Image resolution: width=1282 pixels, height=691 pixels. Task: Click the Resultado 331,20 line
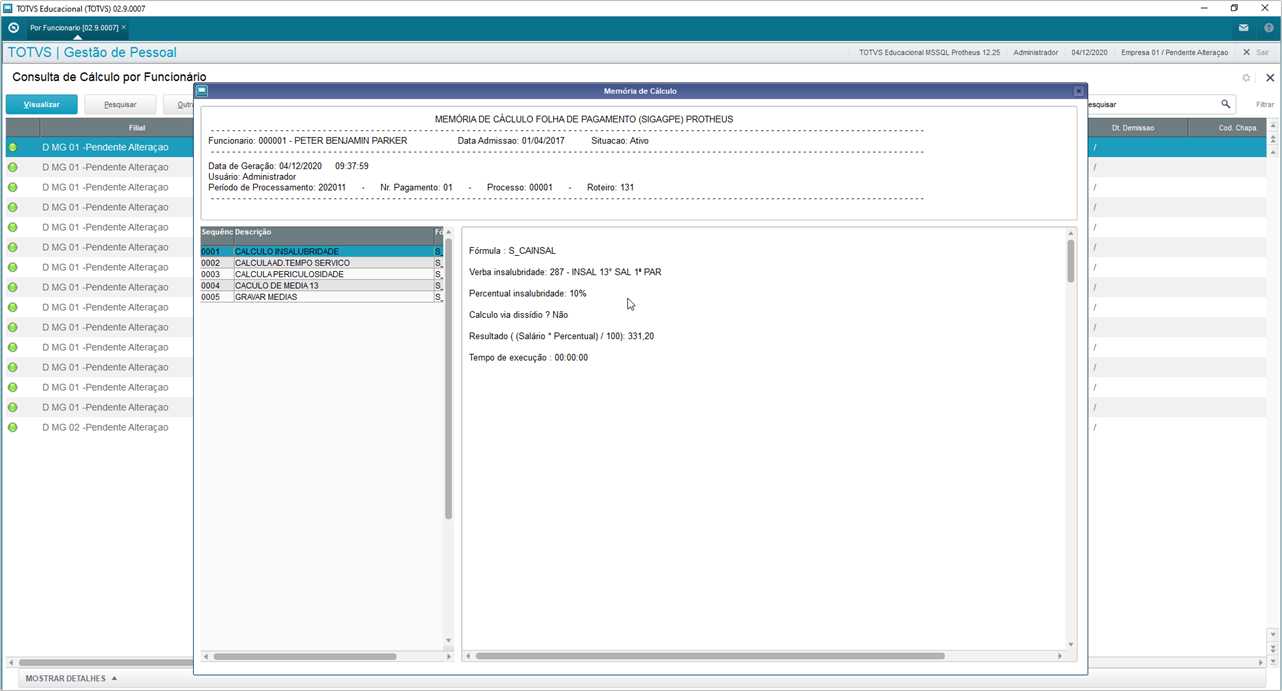coord(562,336)
